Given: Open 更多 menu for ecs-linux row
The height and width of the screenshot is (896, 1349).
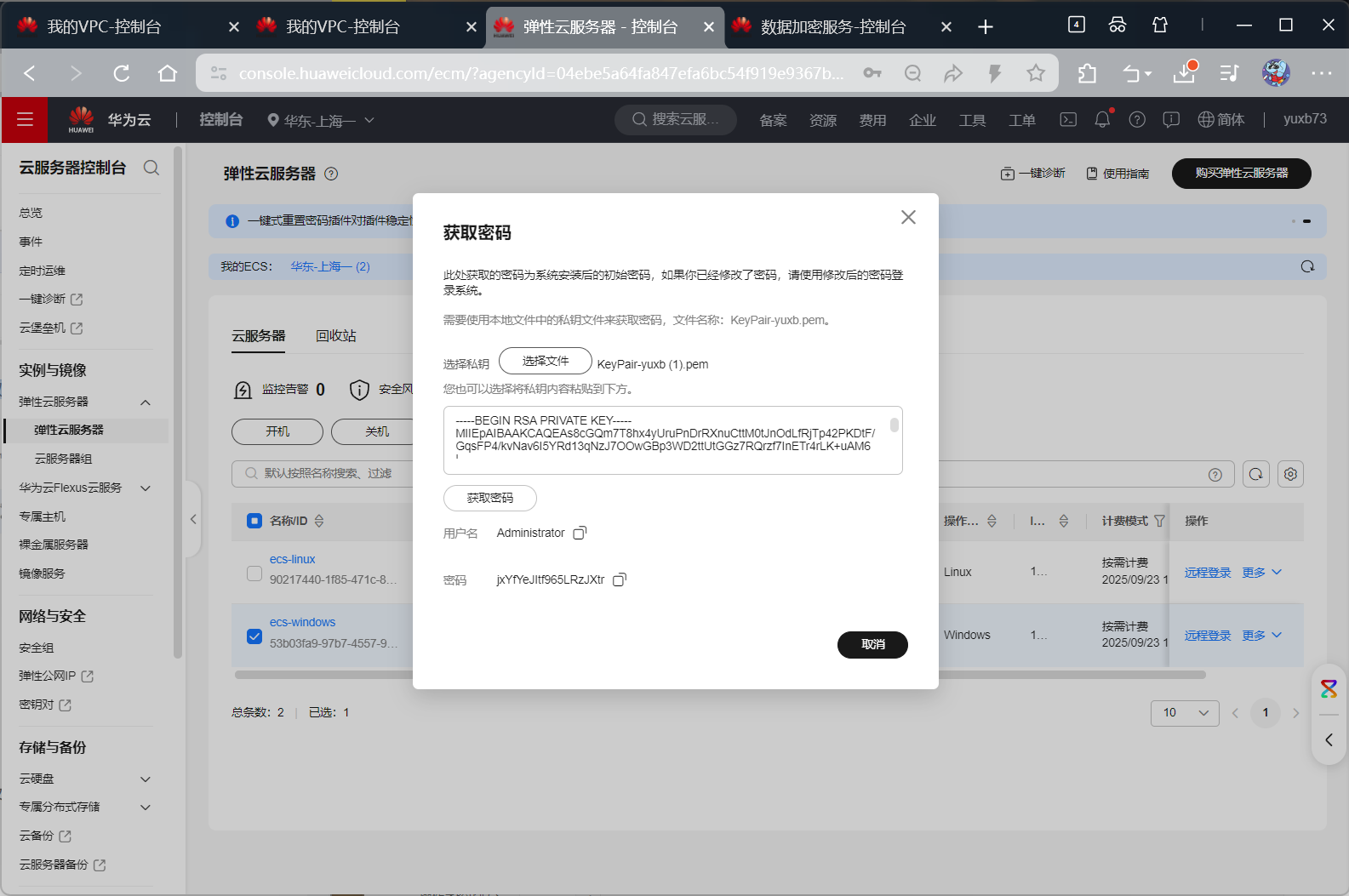Looking at the screenshot, I should click(1261, 573).
